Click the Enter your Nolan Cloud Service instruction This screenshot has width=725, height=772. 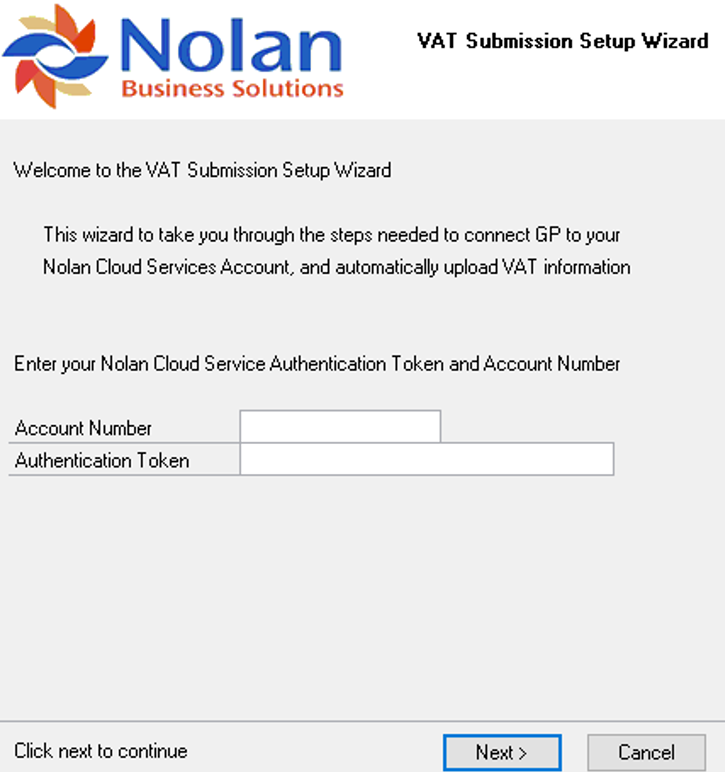317,364
